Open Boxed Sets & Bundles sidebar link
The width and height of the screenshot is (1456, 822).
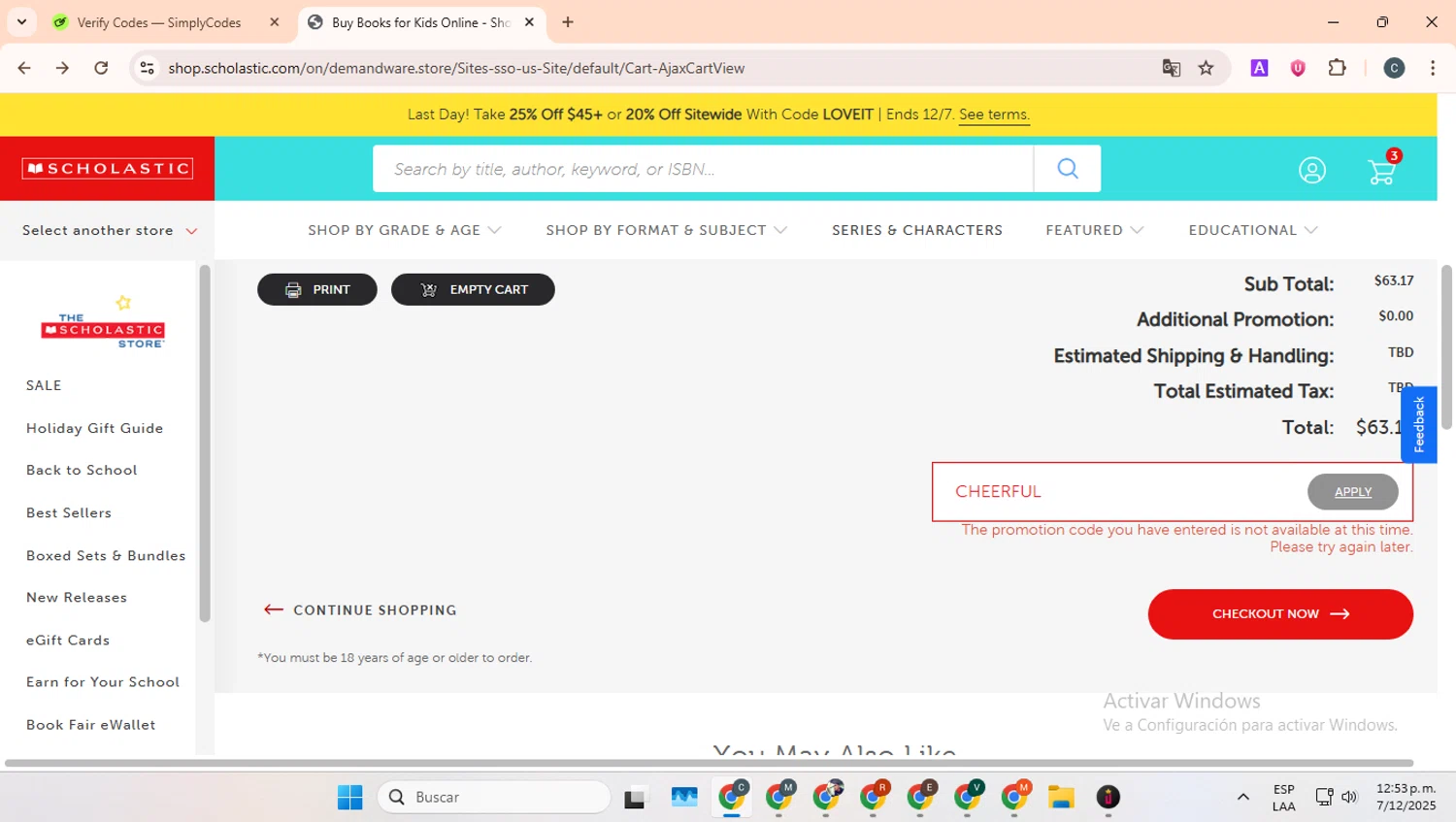106,555
